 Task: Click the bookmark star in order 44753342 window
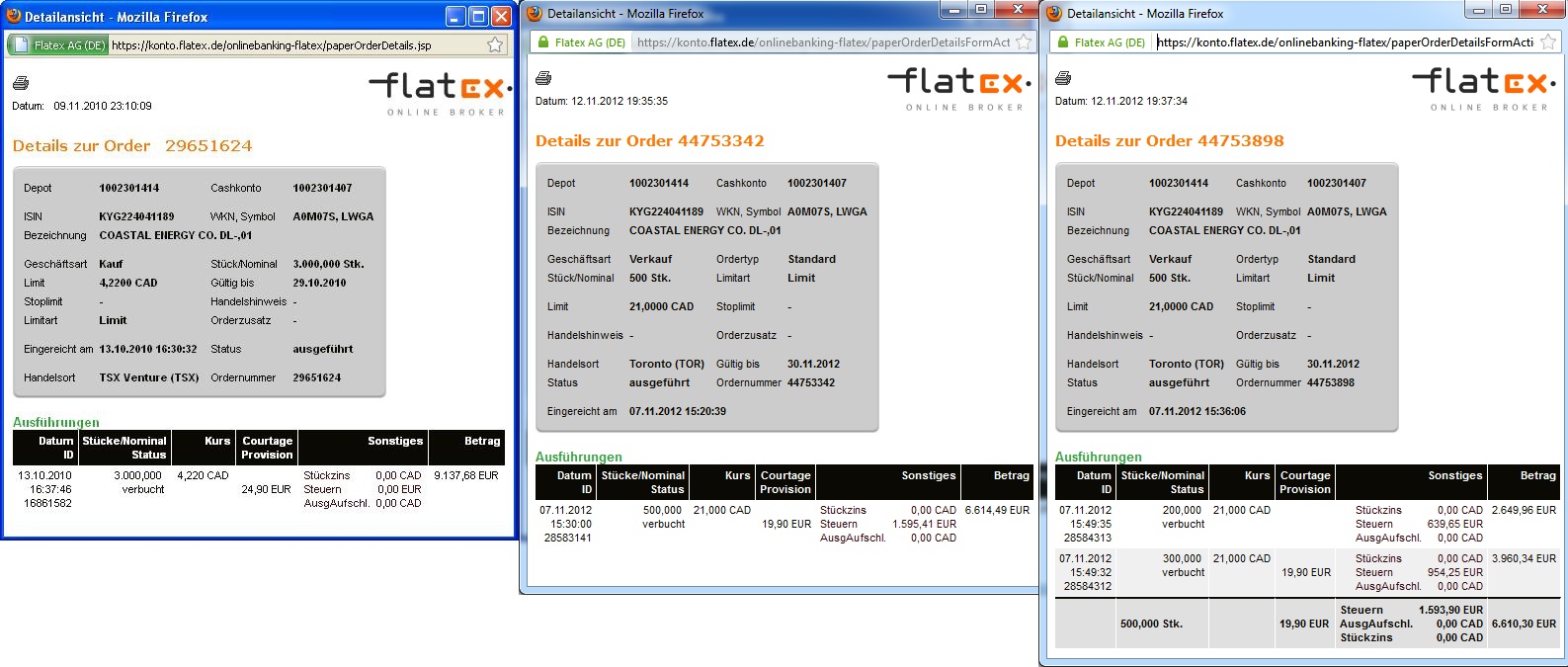1024,42
